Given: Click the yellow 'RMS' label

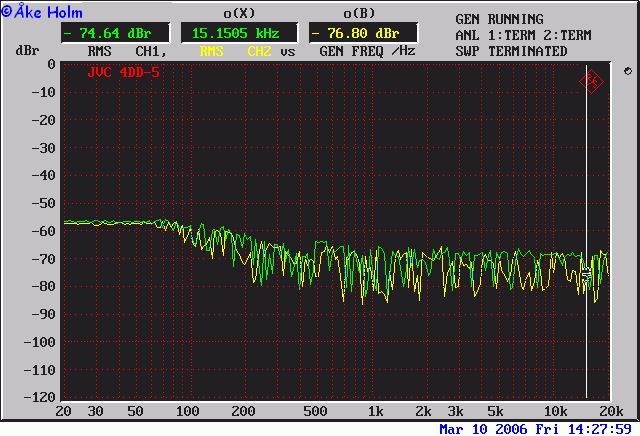Looking at the screenshot, I should (x=211, y=51).
